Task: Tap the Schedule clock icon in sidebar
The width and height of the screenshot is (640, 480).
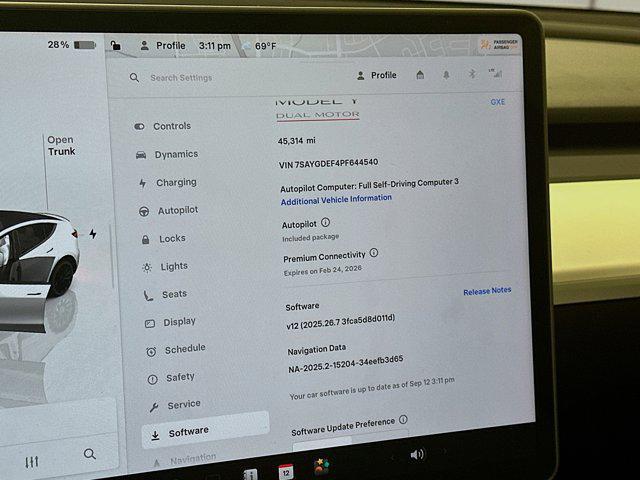Action: [x=151, y=352]
